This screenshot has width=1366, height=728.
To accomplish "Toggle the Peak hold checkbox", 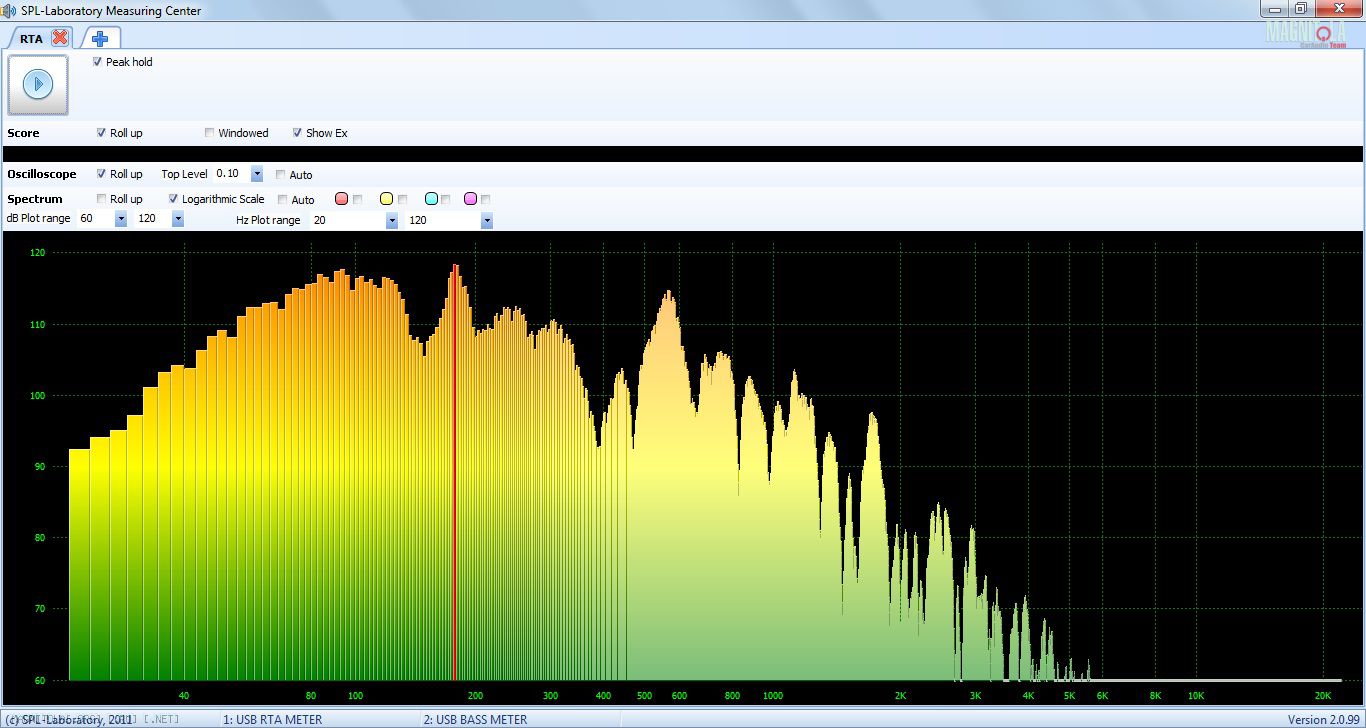I will (97, 62).
